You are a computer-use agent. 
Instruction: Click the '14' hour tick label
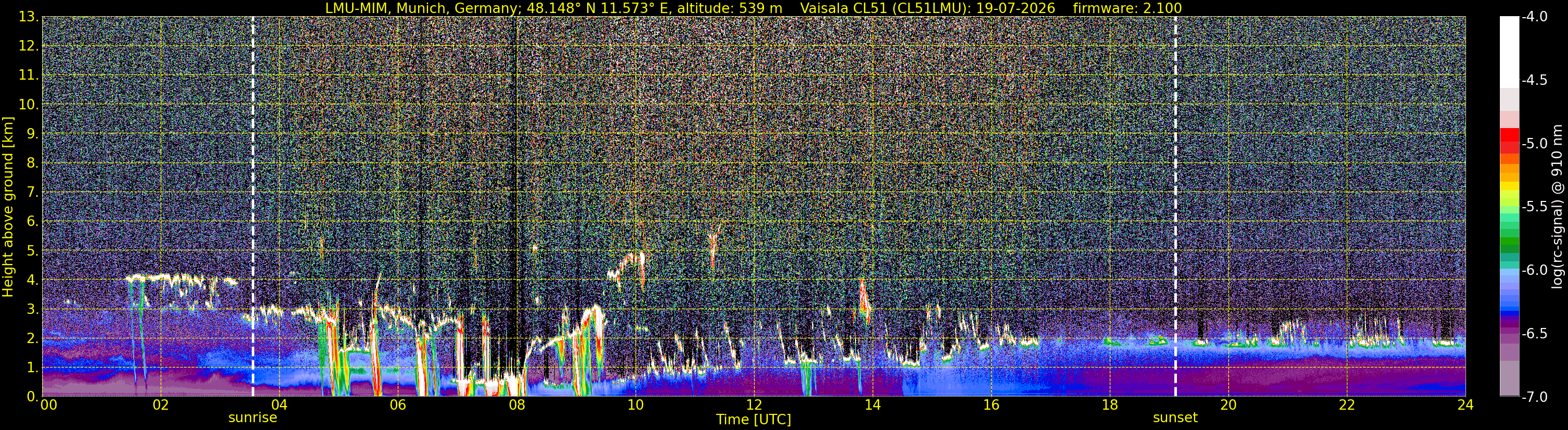[872, 406]
